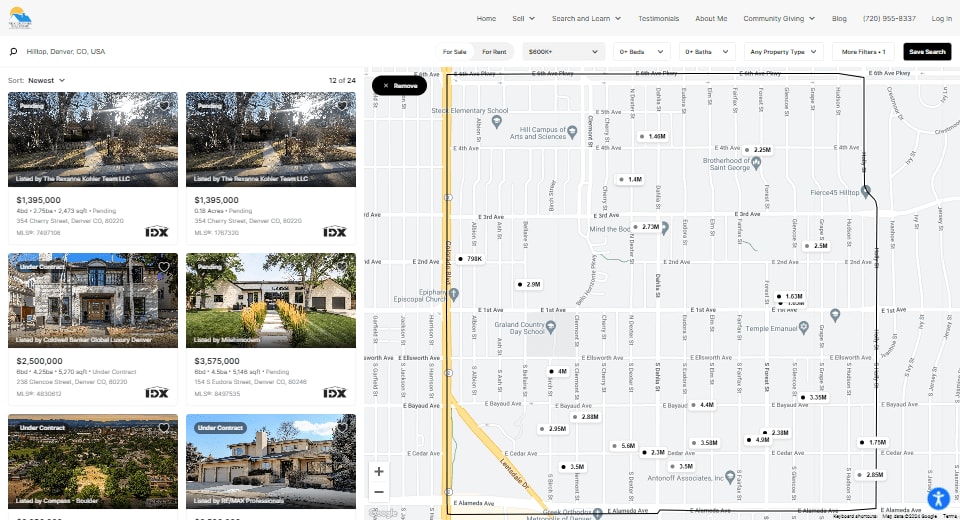The width and height of the screenshot is (960, 520).
Task: Click the Antonoff Associates map pin
Action: click(730, 477)
